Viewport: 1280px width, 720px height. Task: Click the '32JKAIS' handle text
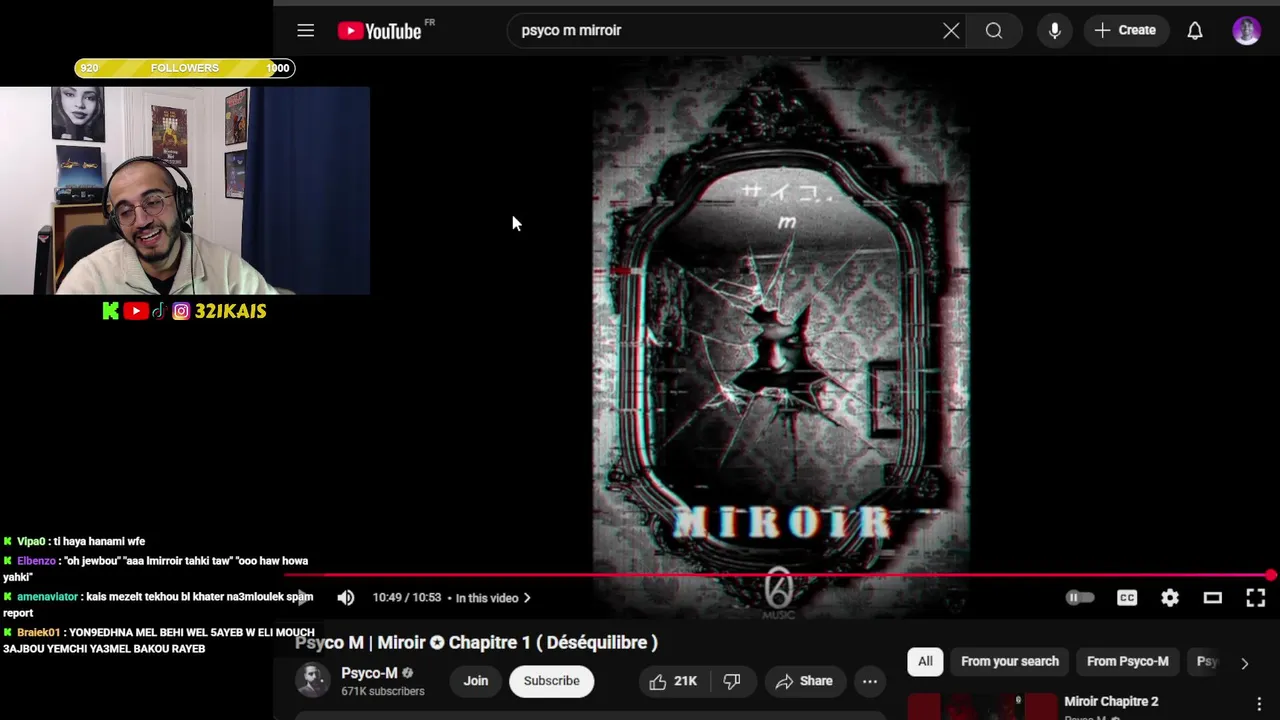pos(231,311)
